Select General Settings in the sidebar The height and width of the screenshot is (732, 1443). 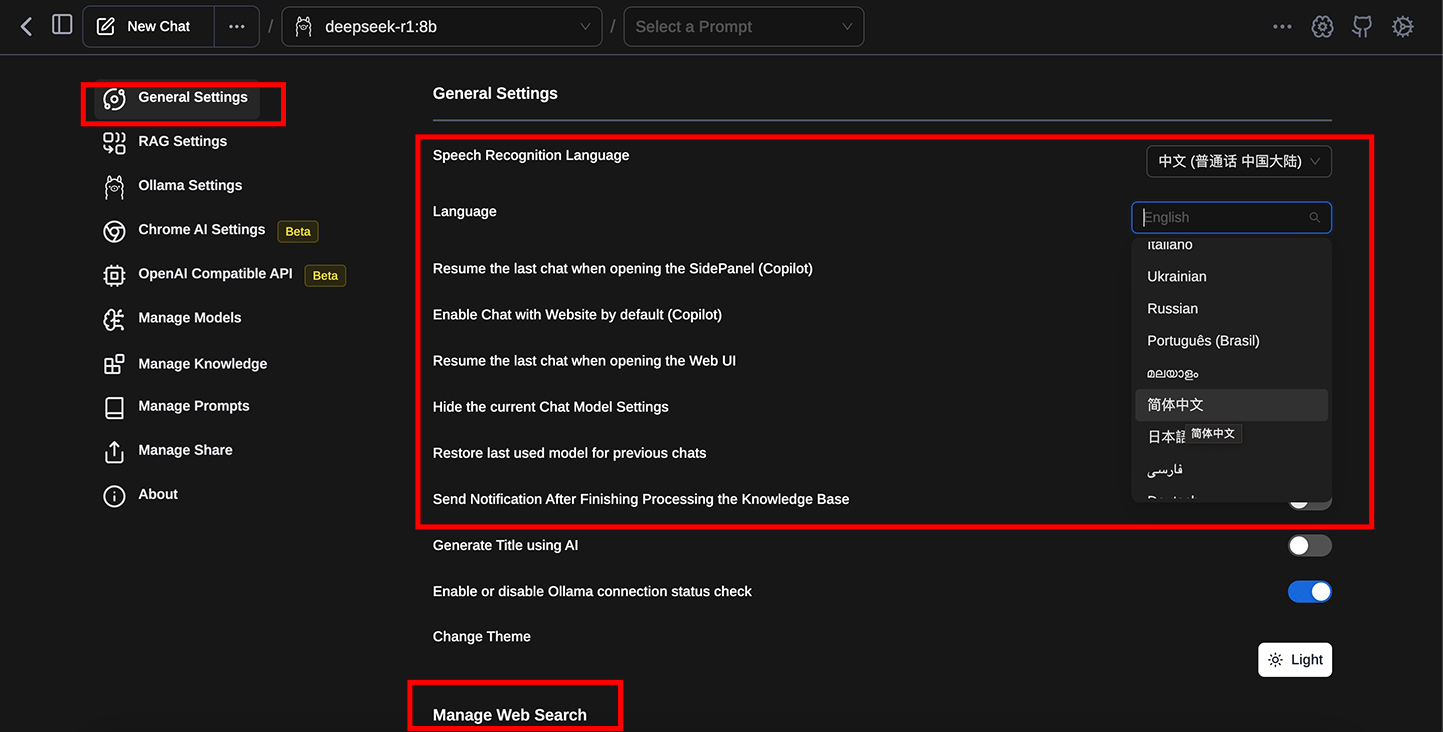coord(177,99)
